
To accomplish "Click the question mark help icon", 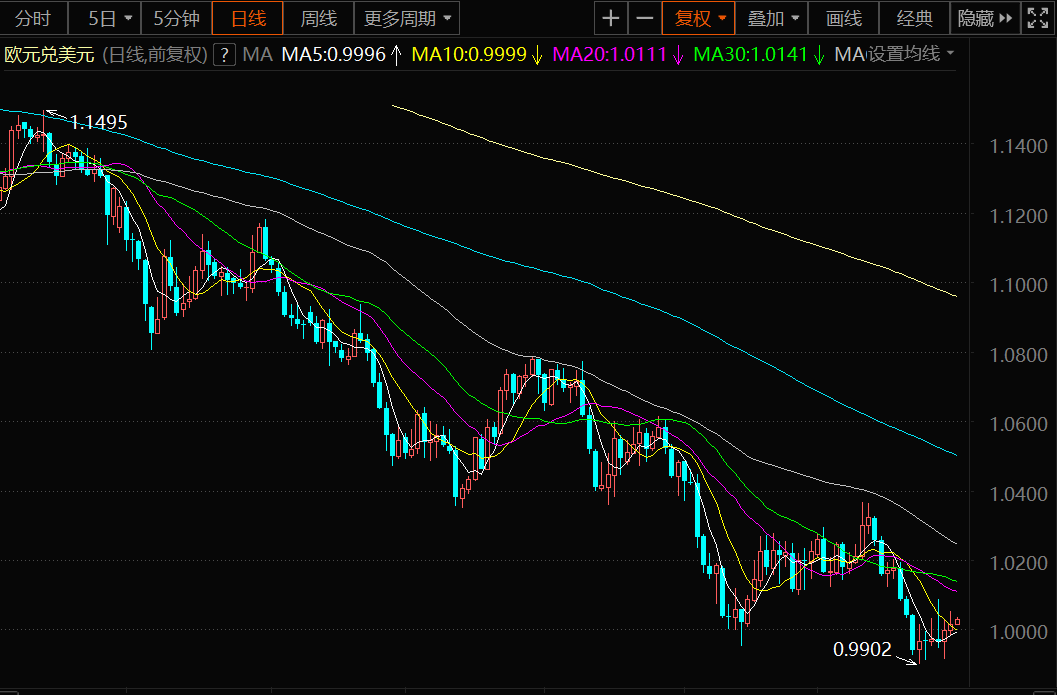I will tap(224, 55).
